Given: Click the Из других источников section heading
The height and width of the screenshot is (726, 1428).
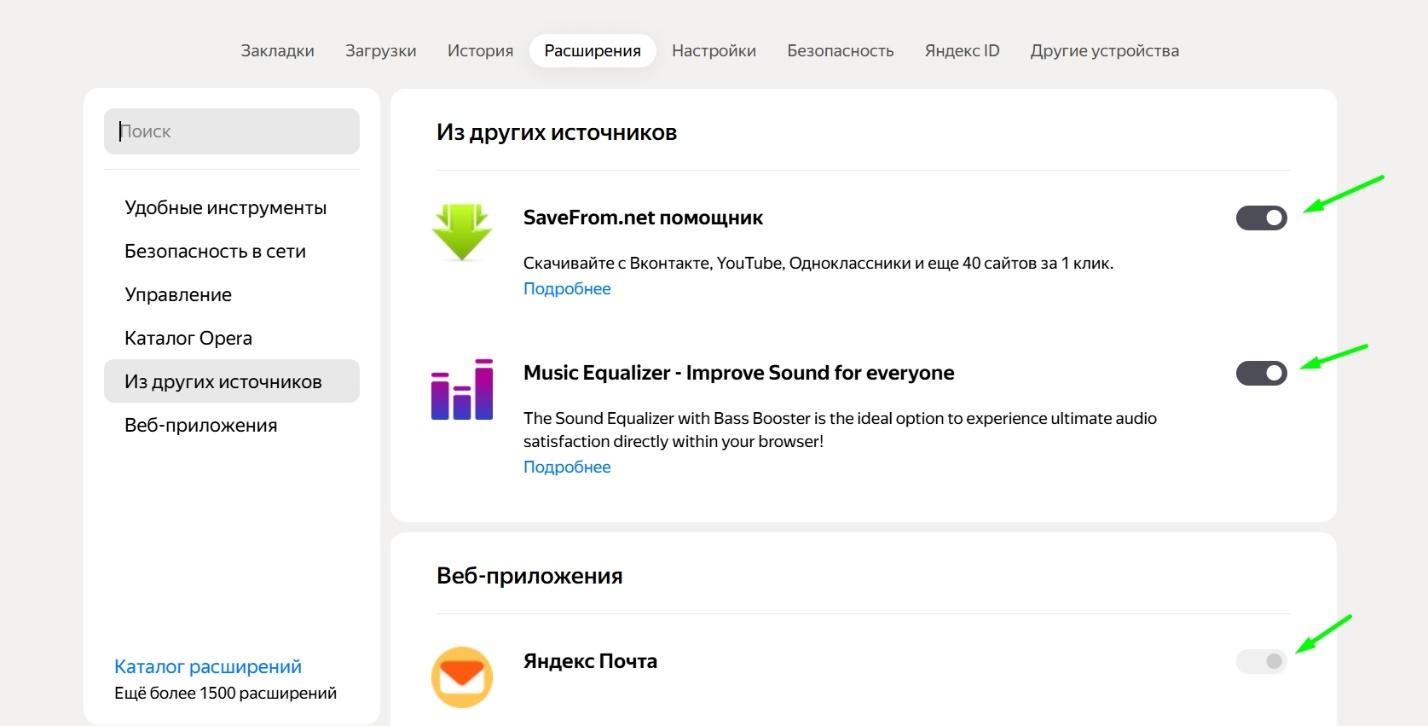Looking at the screenshot, I should [557, 132].
